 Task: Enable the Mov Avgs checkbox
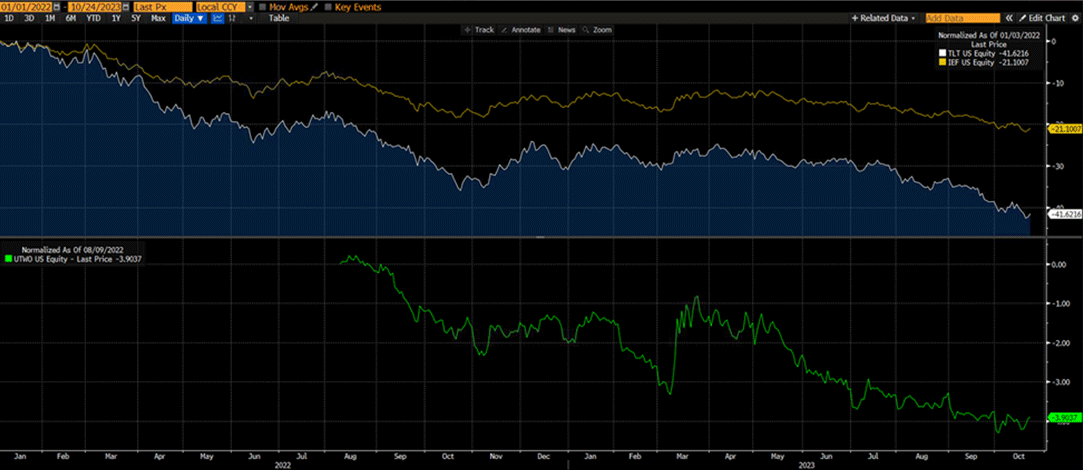click(262, 7)
